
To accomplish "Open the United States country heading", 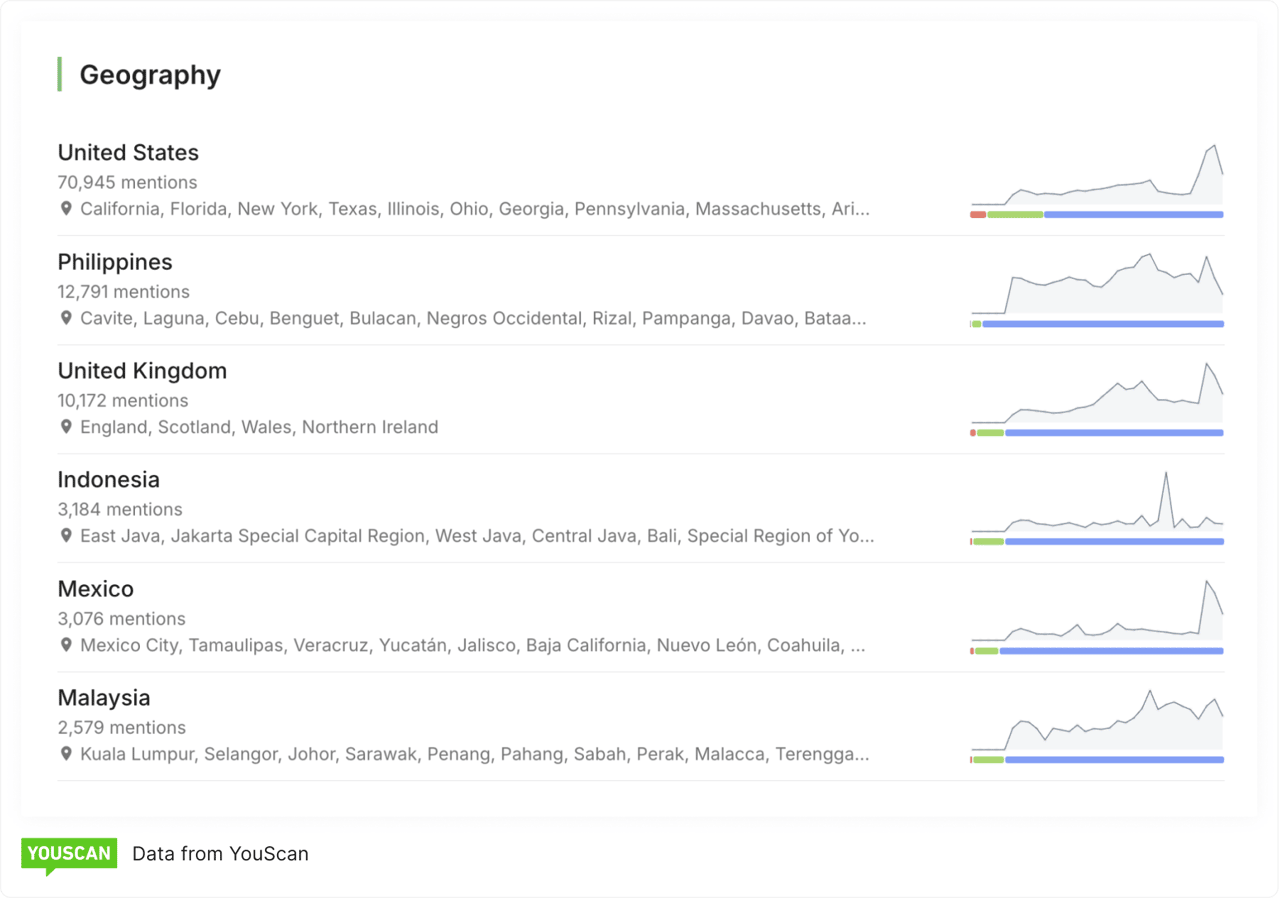I will 128,153.
